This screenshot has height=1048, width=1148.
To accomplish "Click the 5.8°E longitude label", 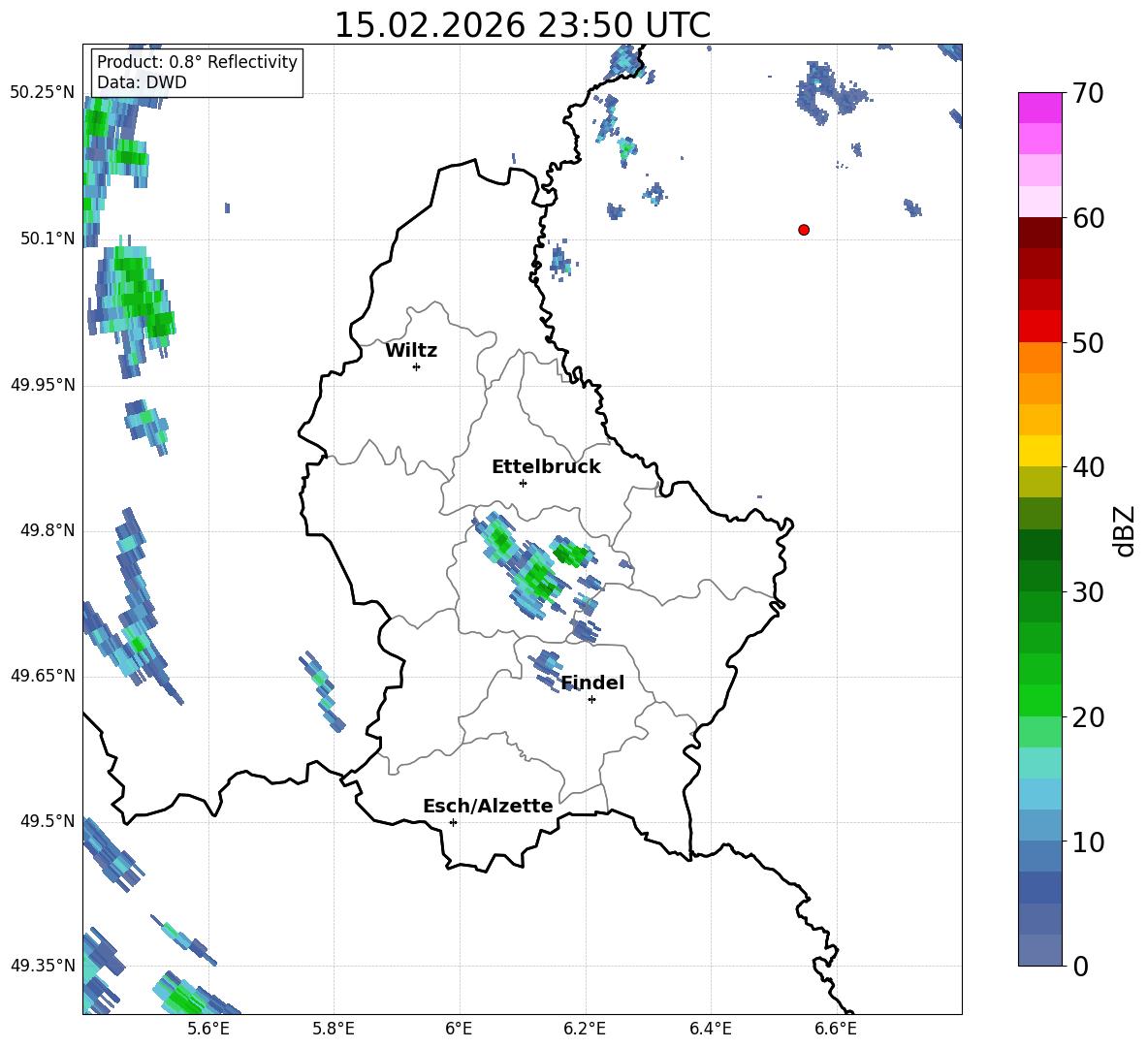I will 334,1029.
